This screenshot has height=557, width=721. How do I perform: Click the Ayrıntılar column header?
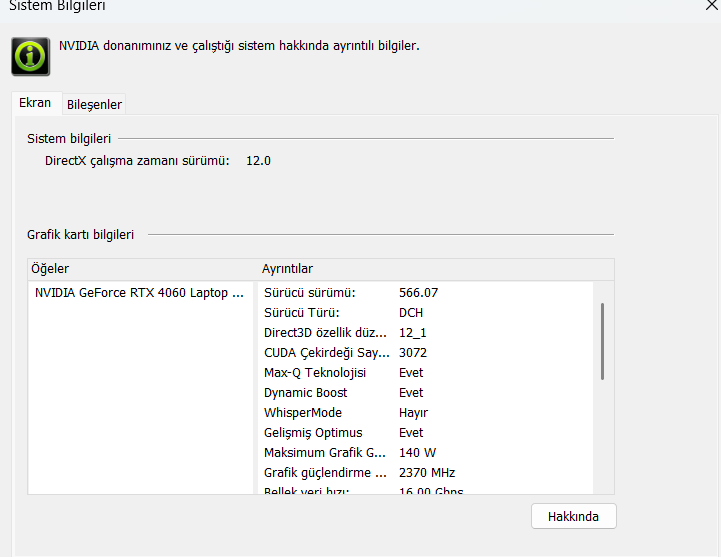pyautogui.click(x=287, y=269)
